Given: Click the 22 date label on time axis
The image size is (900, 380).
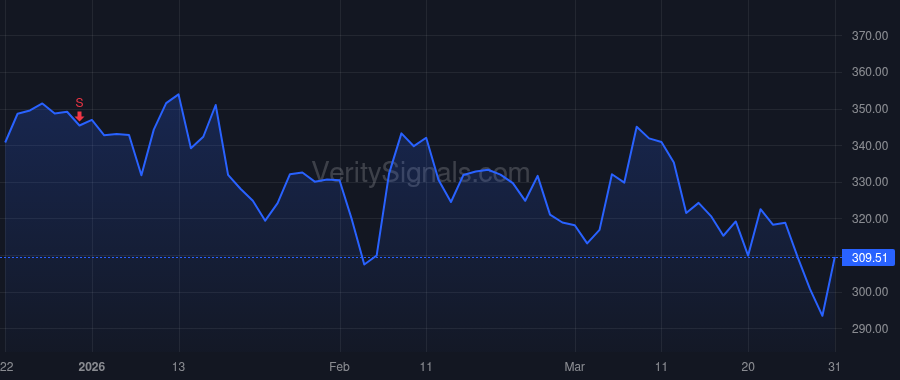Looking at the screenshot, I should click(x=6, y=367).
